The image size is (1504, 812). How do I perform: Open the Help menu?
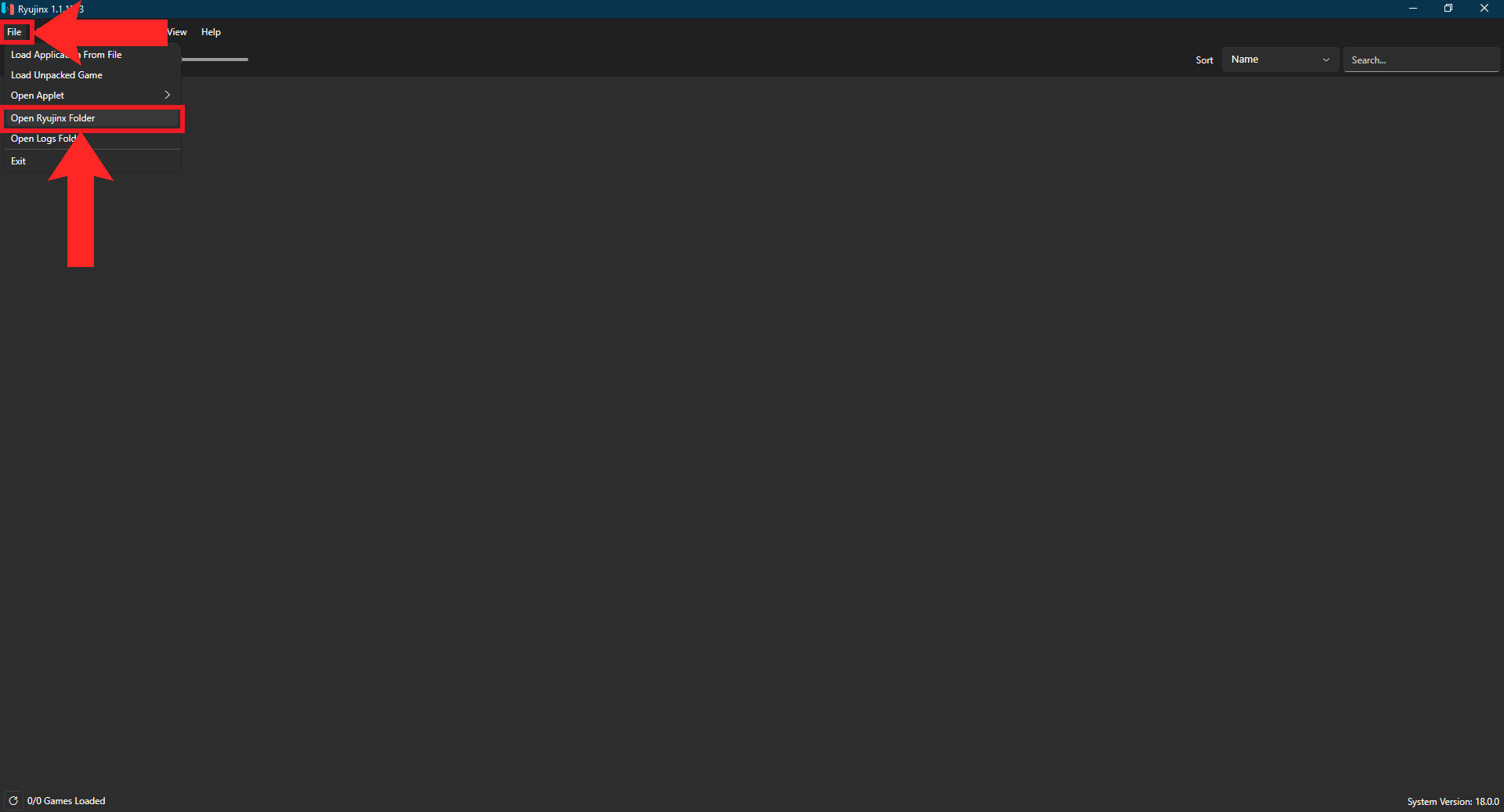click(x=211, y=32)
